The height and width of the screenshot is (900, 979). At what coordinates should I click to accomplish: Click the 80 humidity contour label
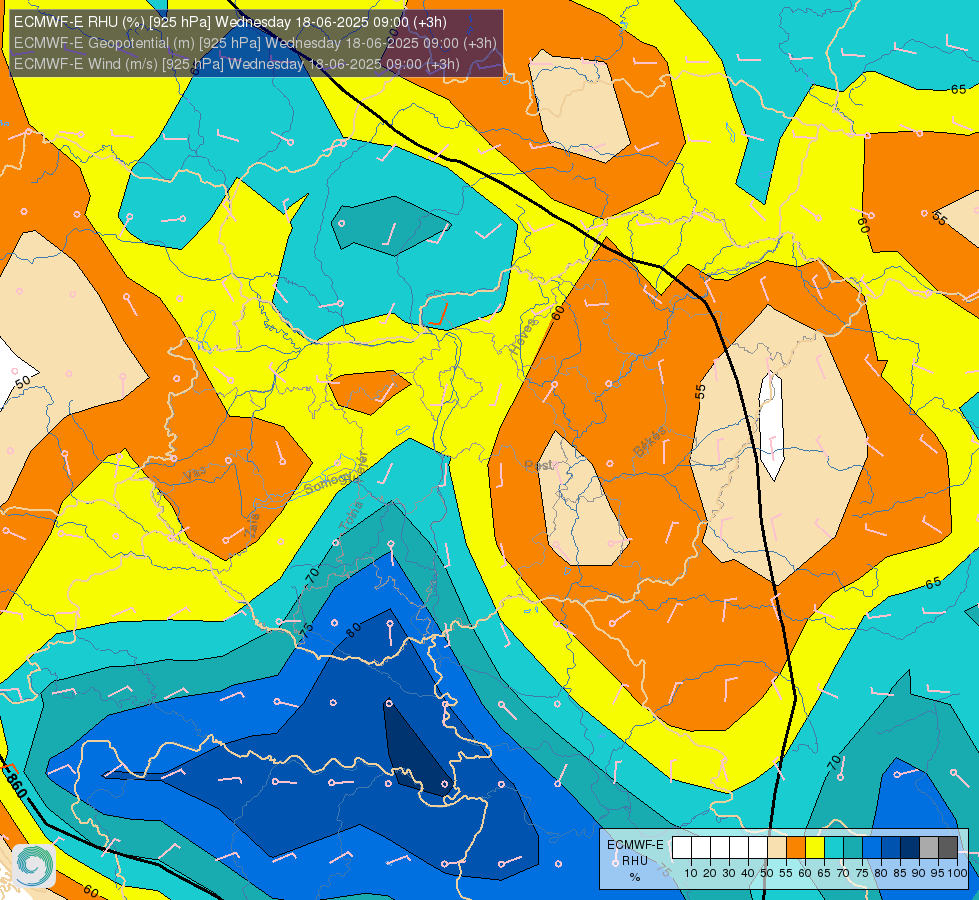point(353,630)
